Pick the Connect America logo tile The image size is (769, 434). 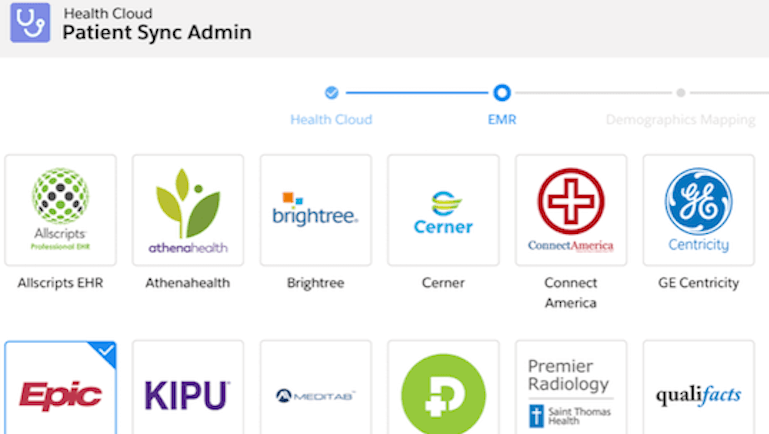[571, 210]
